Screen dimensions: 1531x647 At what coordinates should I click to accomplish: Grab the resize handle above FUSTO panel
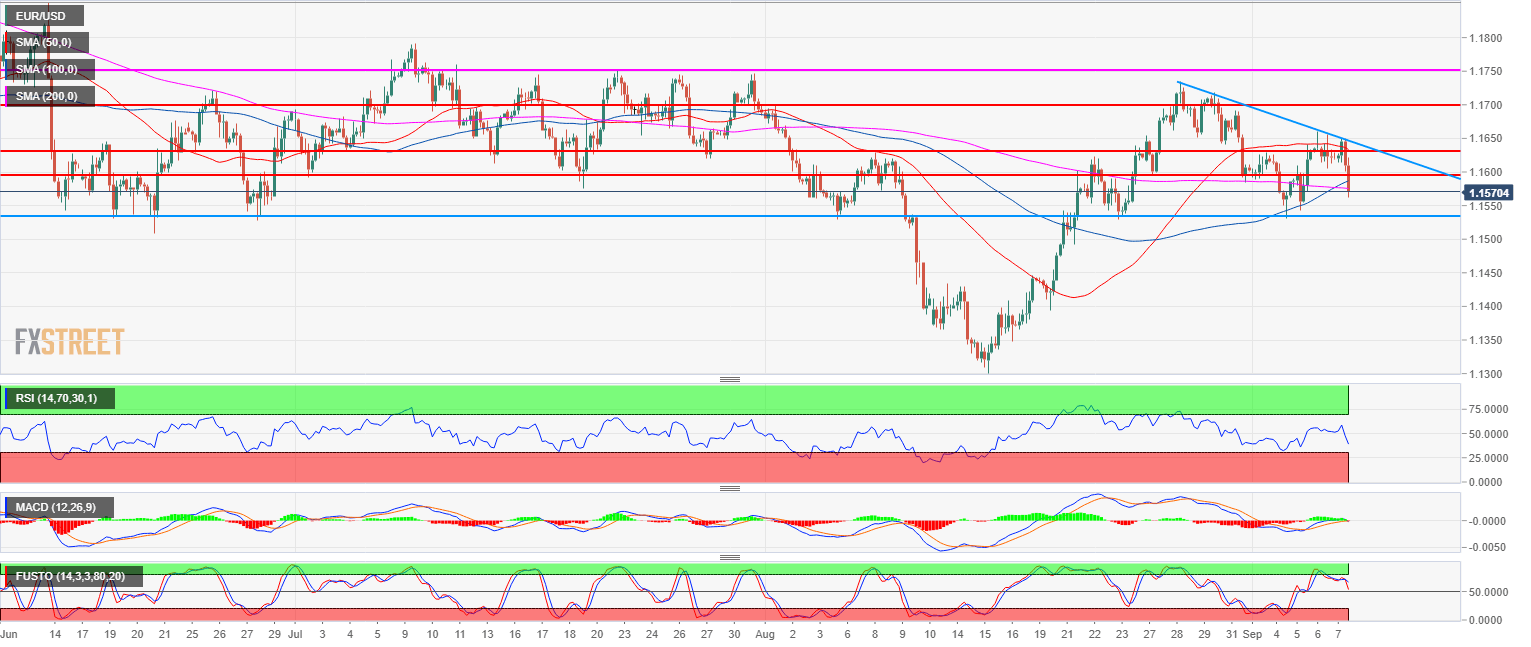click(x=729, y=557)
